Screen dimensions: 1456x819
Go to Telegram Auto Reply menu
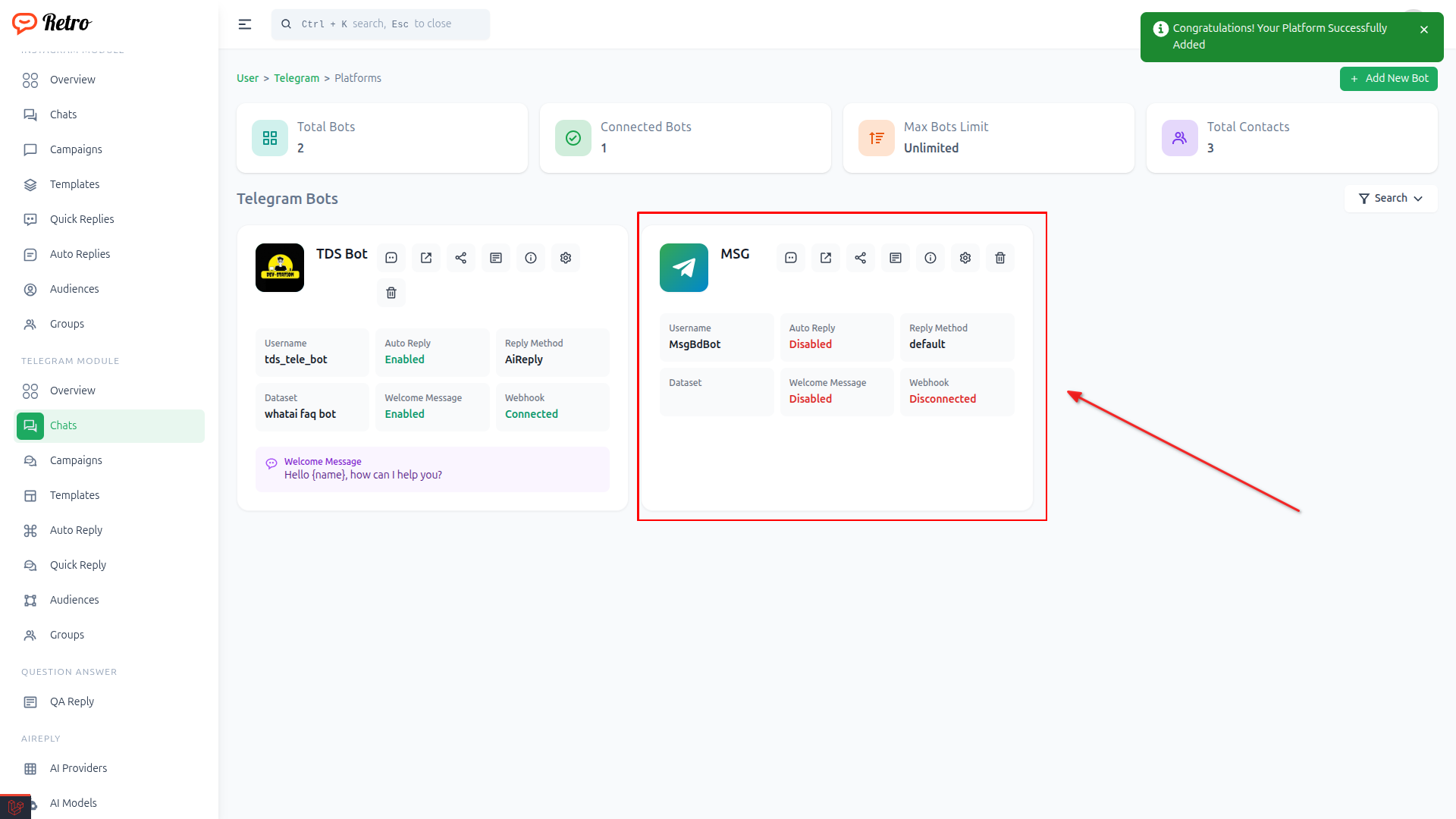(x=76, y=530)
